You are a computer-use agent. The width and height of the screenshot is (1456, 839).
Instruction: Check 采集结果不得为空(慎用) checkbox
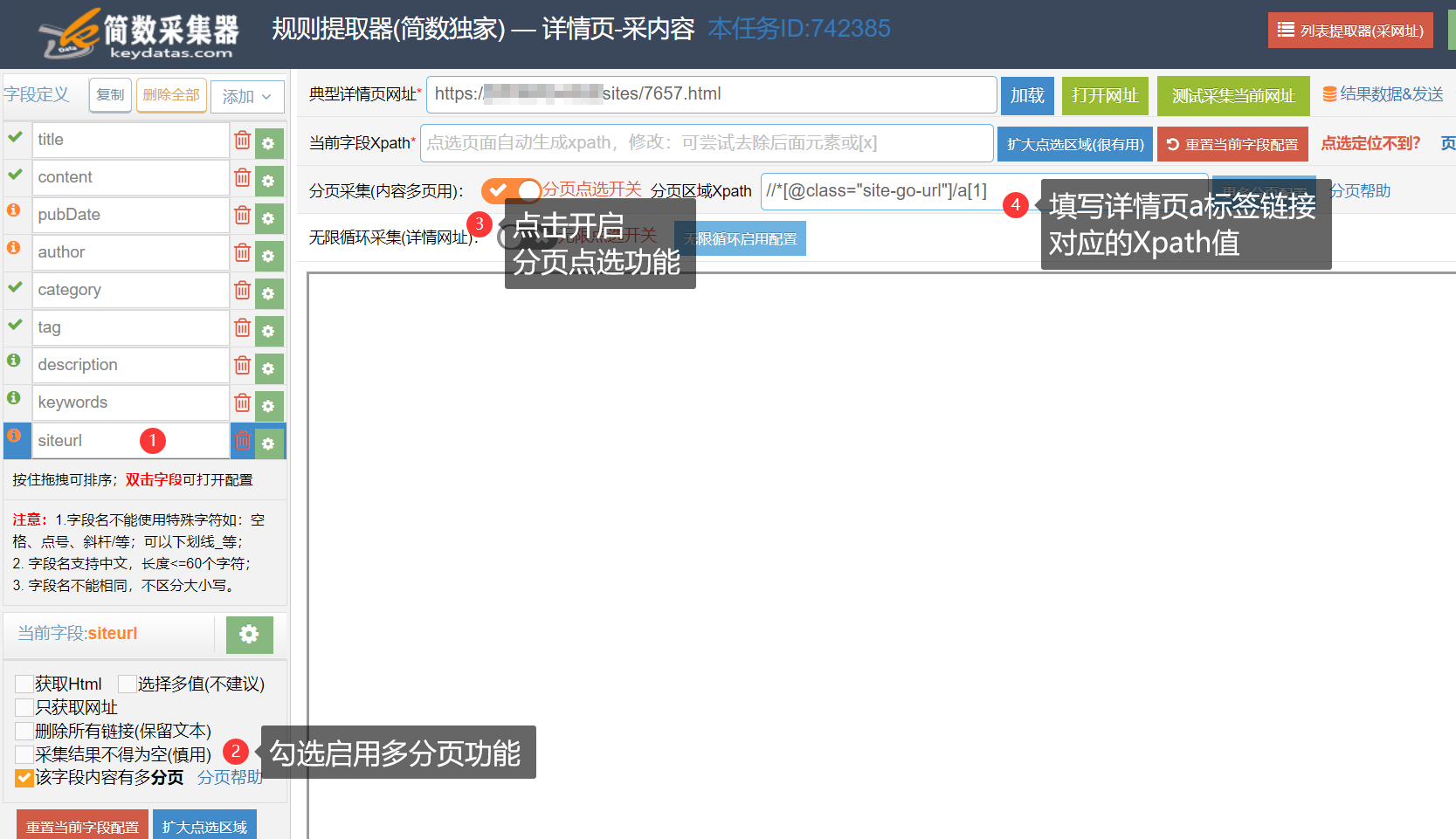point(24,754)
